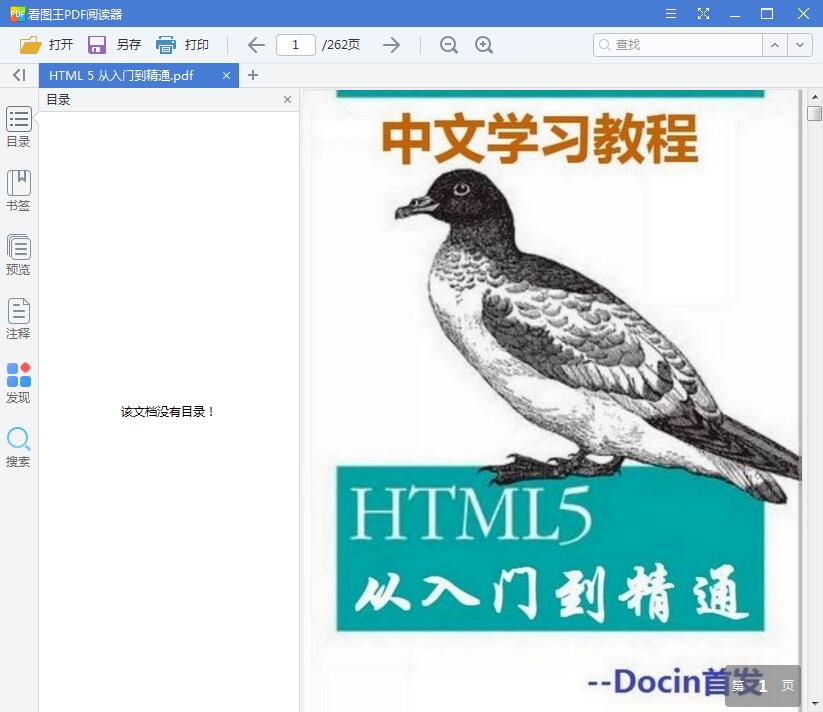Open the hamburger menu in the title bar

[670, 14]
